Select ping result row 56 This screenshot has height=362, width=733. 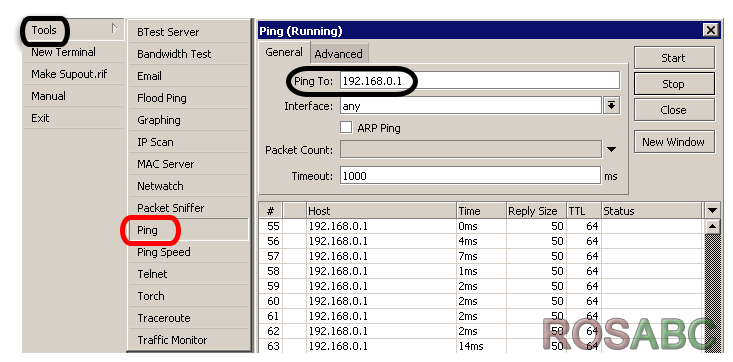(481, 241)
